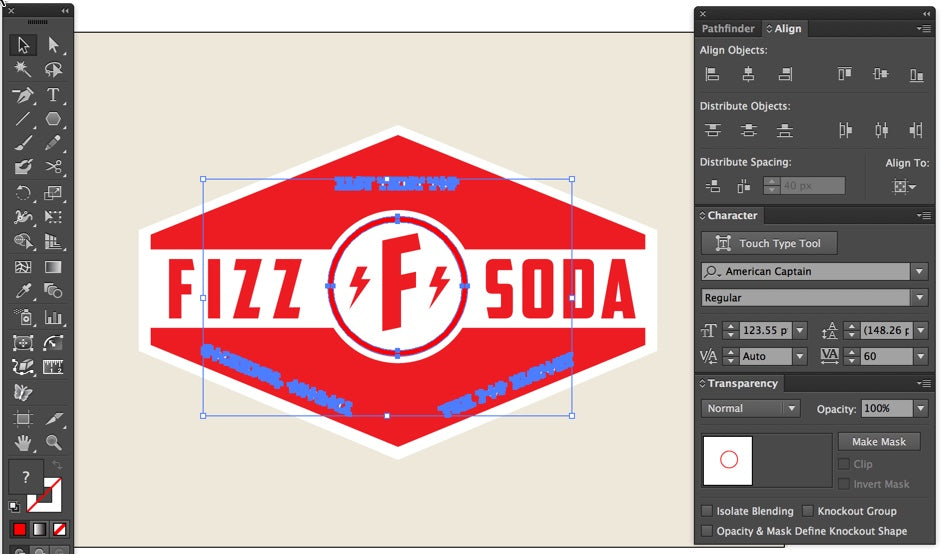Switch to the Align tab
The width and height of the screenshot is (941, 554).
pyautogui.click(x=787, y=29)
